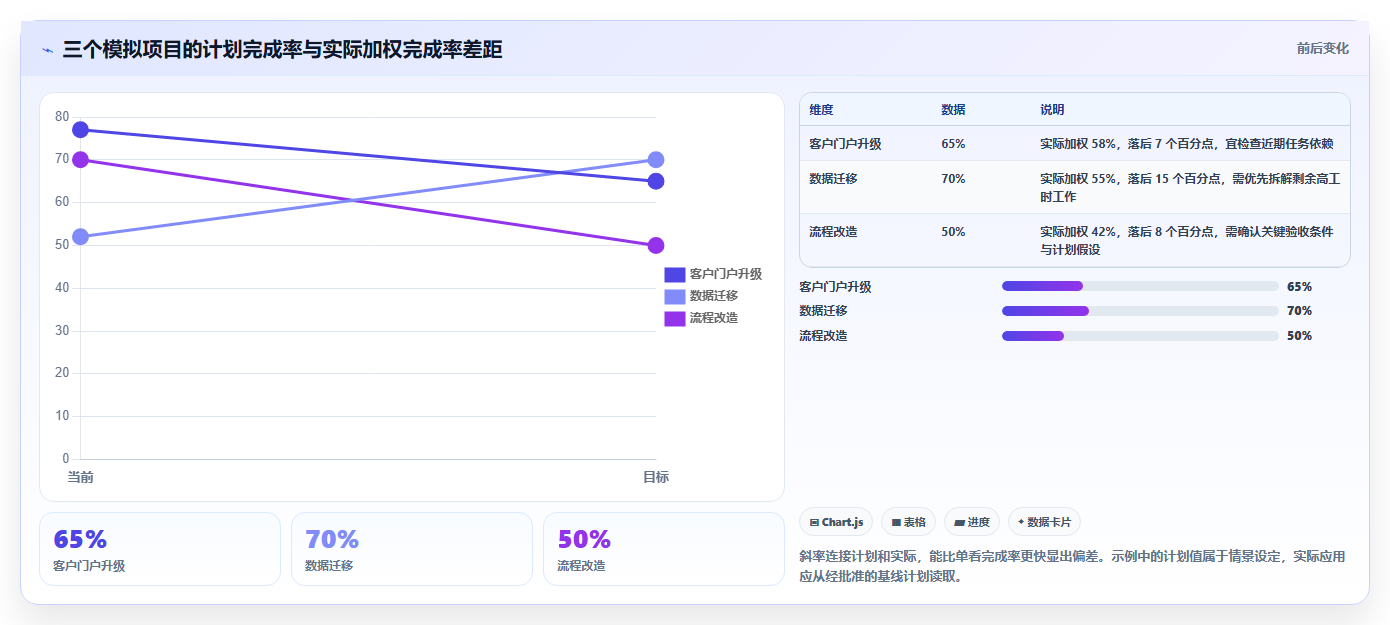This screenshot has width=1390, height=625.
Task: Select the 进度 tag pill
Action: point(972,522)
